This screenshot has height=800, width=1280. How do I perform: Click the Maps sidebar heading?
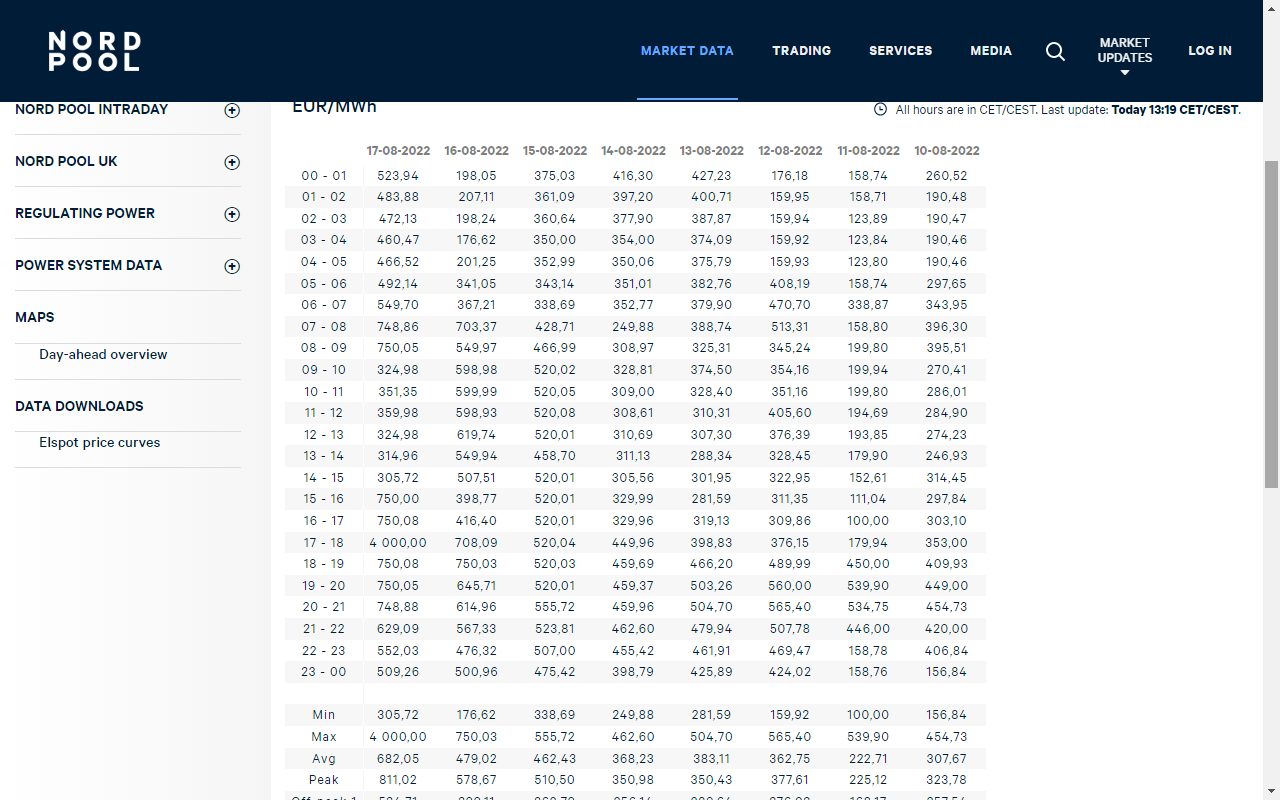35,317
